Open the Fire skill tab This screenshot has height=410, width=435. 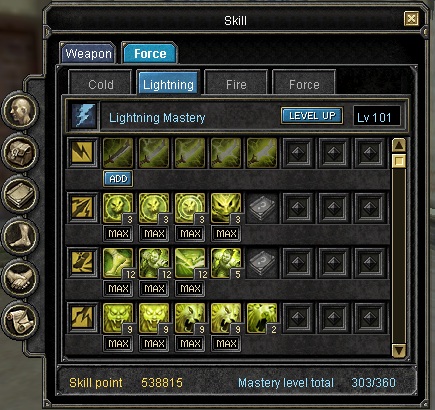click(x=236, y=84)
